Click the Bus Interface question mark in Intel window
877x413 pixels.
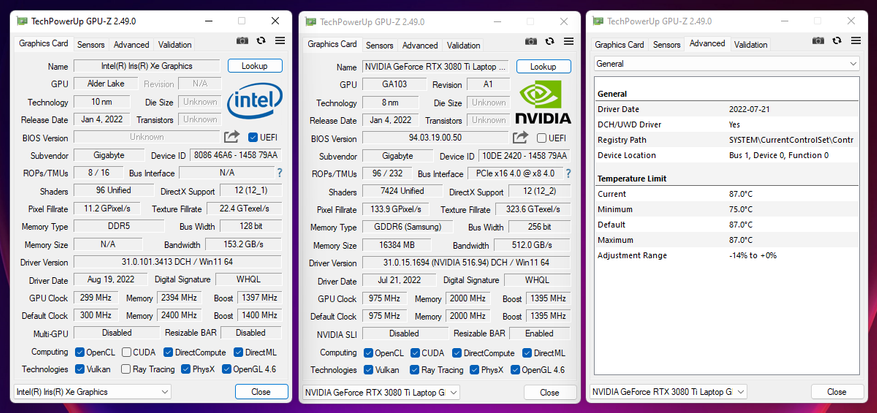pyautogui.click(x=280, y=173)
